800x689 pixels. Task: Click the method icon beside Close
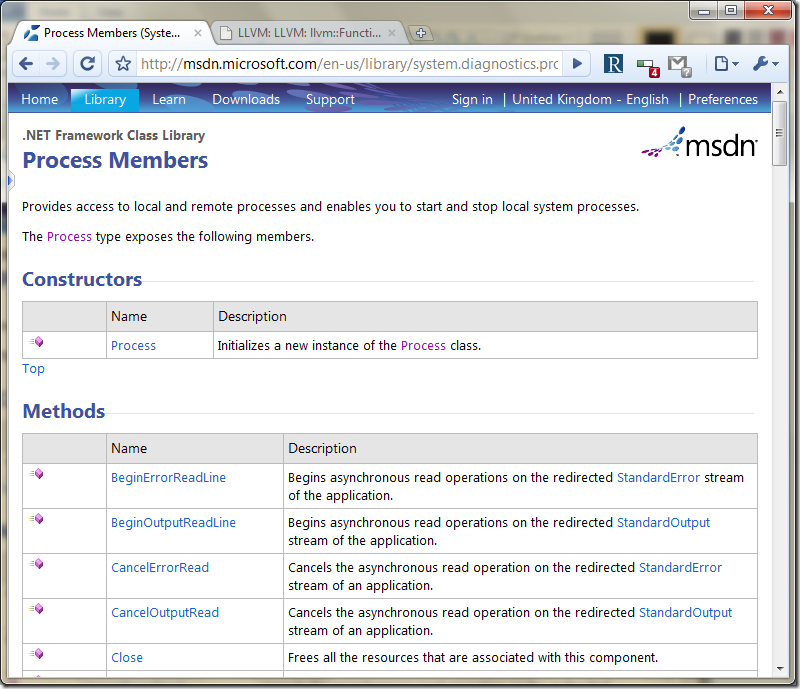coord(36,653)
